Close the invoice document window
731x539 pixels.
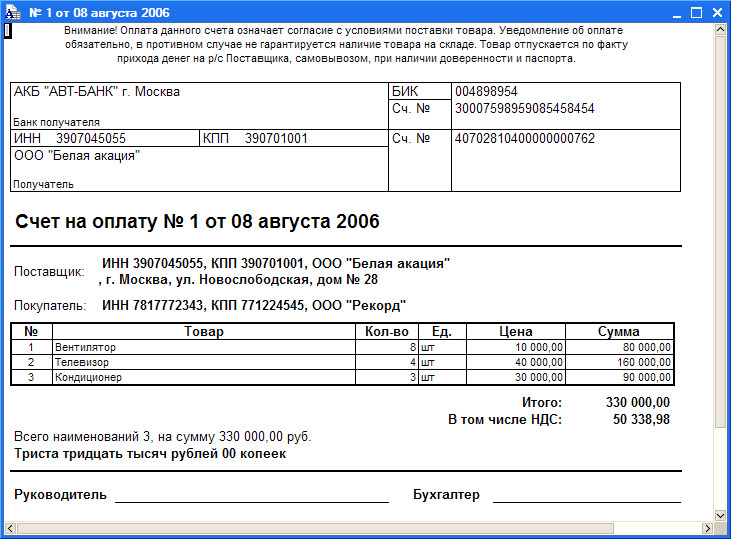717,13
